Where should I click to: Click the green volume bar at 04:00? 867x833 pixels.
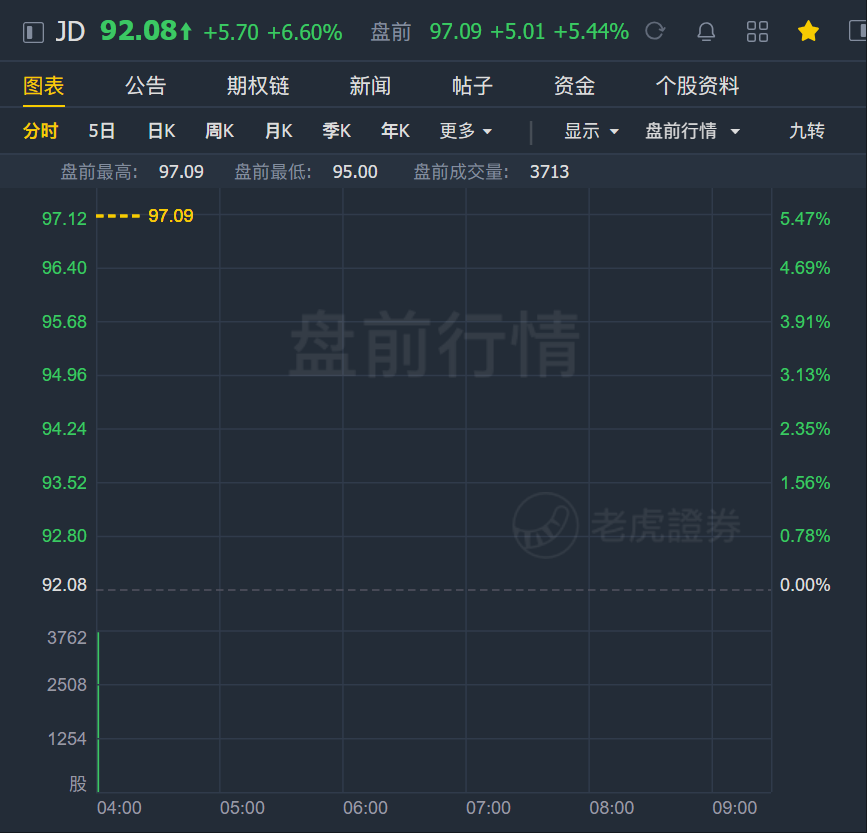(x=98, y=711)
